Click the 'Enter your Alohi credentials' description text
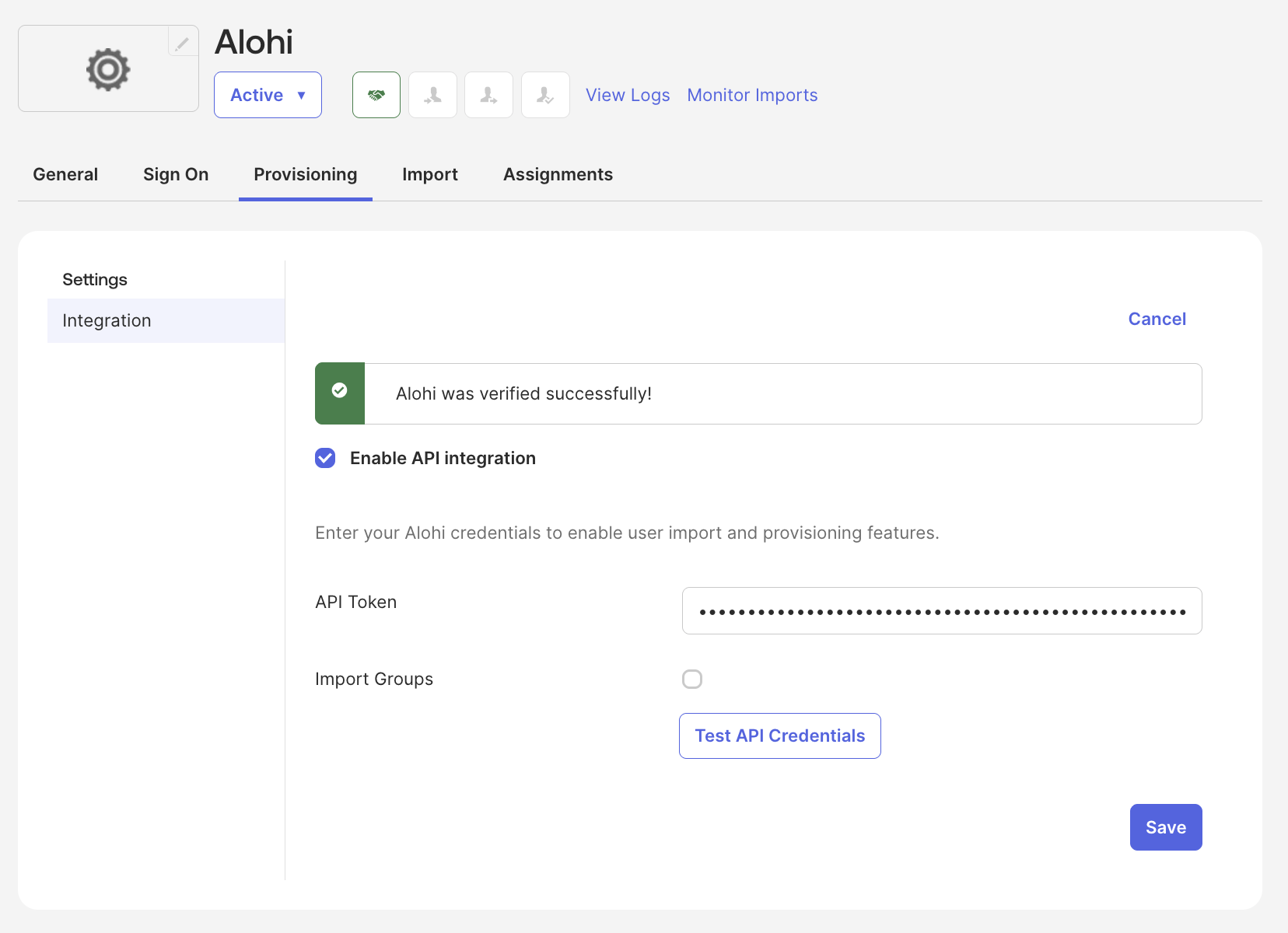 point(627,533)
